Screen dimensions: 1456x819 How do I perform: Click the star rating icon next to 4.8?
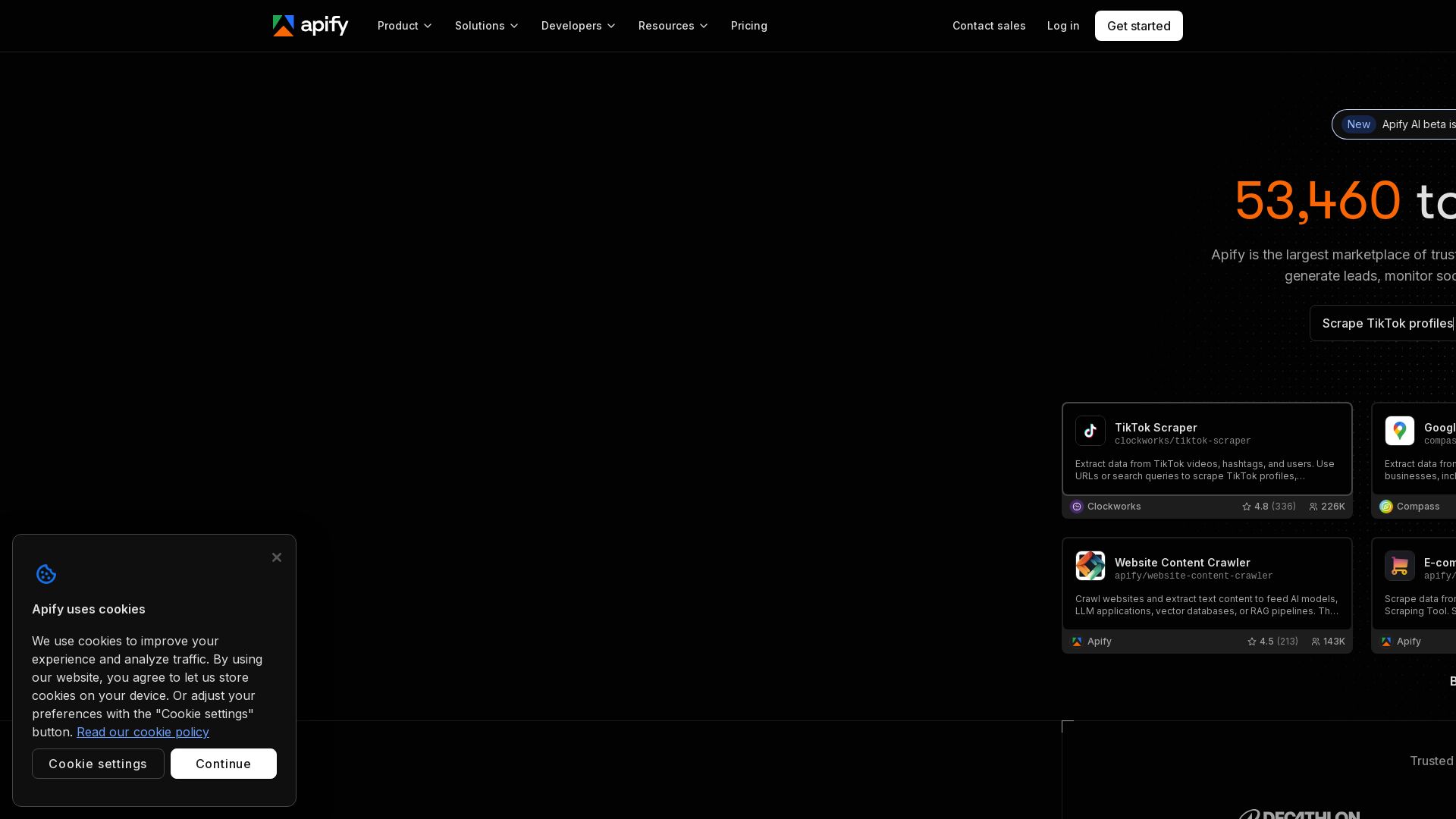[1247, 507]
